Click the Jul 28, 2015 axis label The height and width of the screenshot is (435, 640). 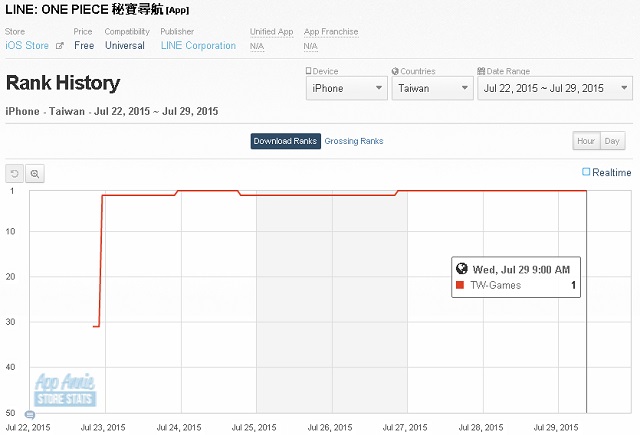tap(481, 428)
